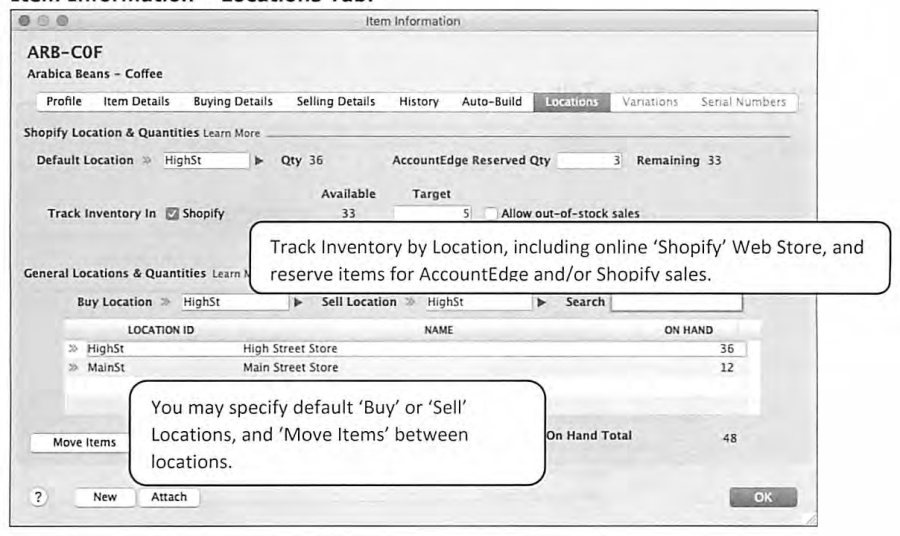900x536 pixels.
Task: Select the HighSt location ID cell
Action: coord(106,348)
